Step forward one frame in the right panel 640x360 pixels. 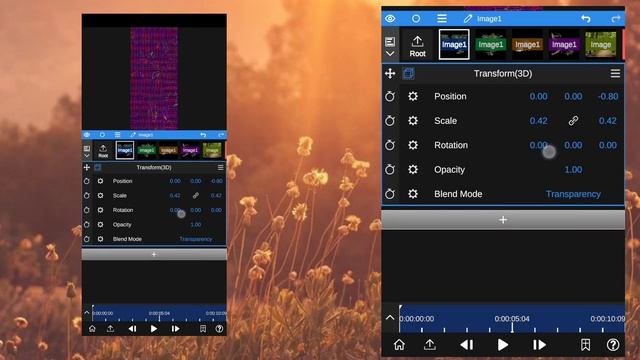539,345
